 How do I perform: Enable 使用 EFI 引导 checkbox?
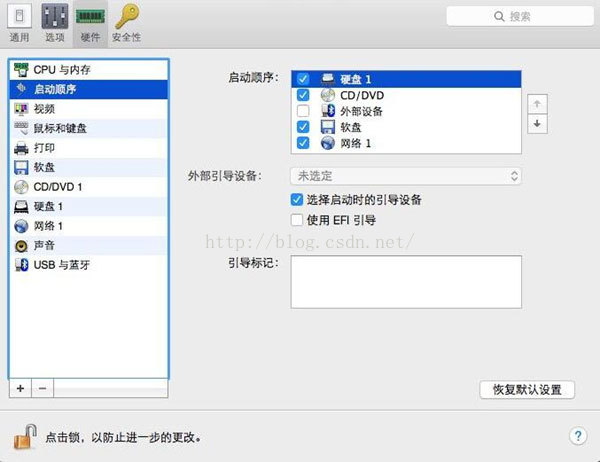point(297,220)
